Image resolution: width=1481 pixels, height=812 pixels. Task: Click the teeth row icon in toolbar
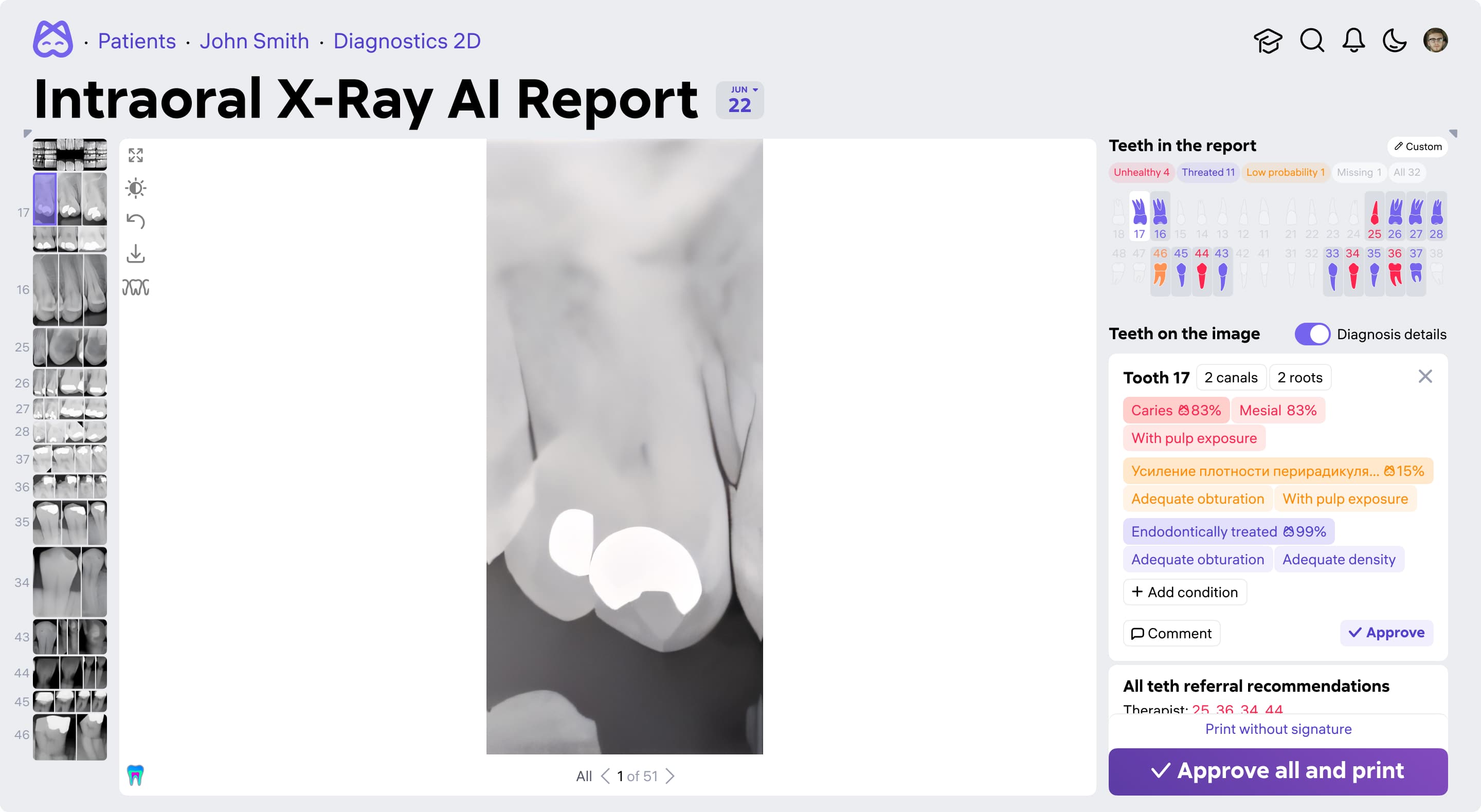(136, 287)
